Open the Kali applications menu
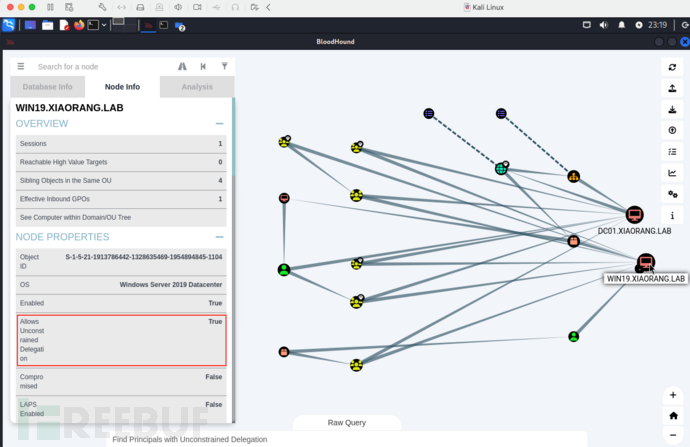The height and width of the screenshot is (447, 690). point(9,25)
